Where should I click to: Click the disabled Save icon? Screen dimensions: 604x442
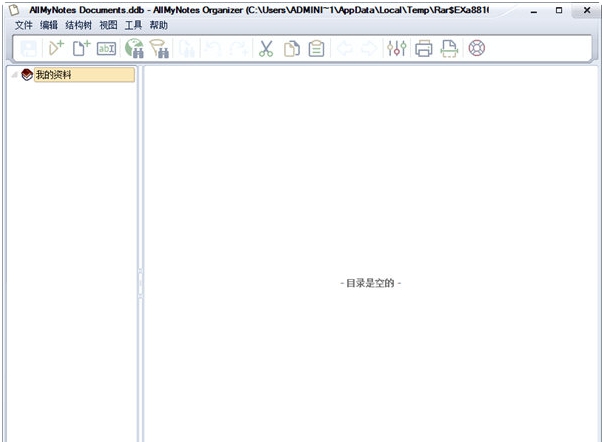pyautogui.click(x=29, y=49)
